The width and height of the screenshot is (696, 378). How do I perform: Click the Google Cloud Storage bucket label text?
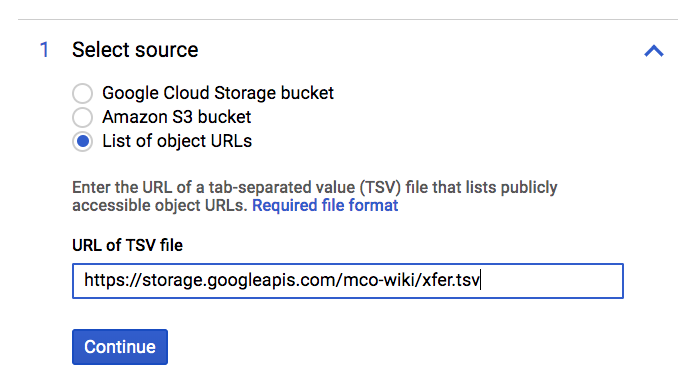(218, 93)
